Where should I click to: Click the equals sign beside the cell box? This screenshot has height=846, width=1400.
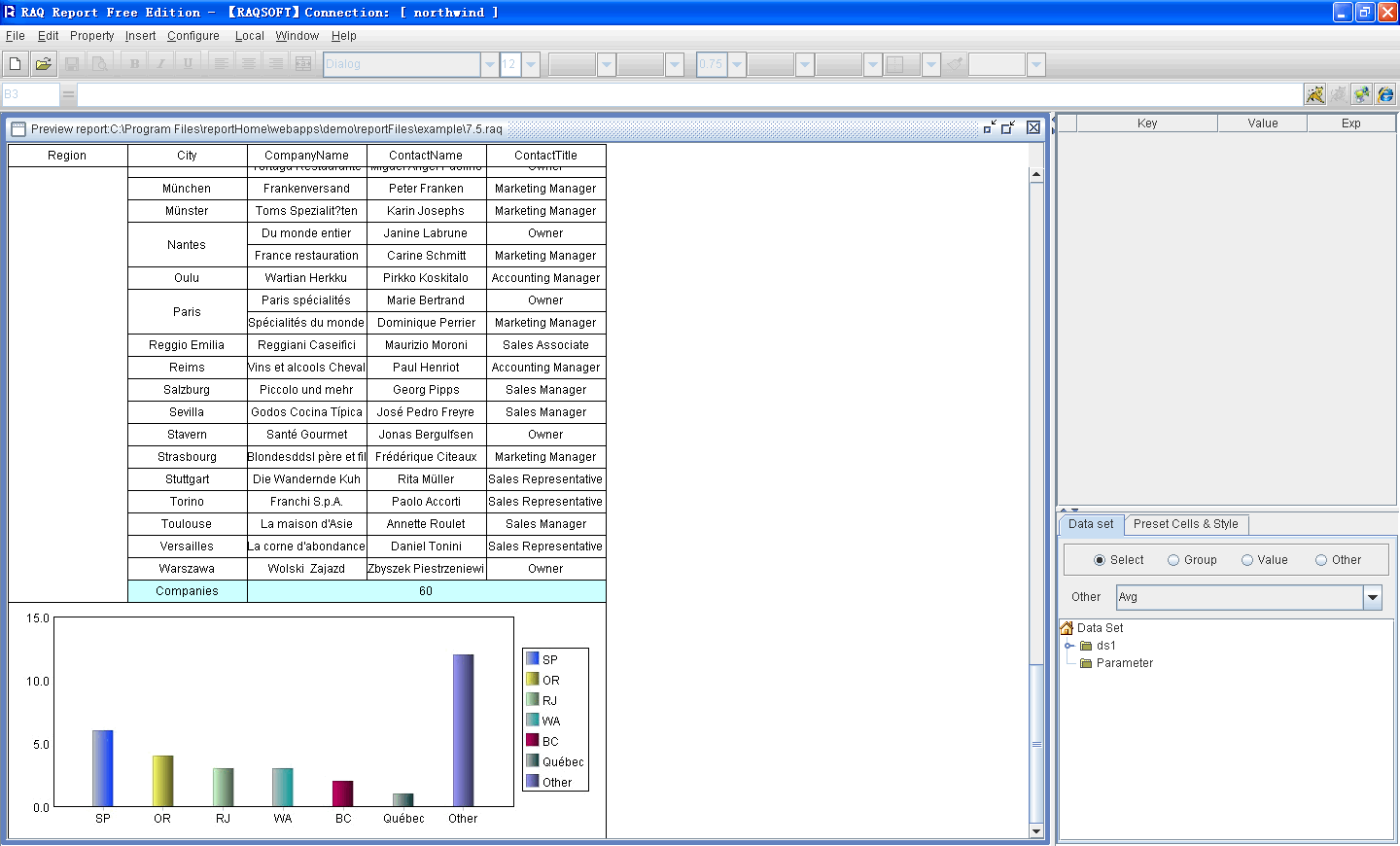coord(68,94)
